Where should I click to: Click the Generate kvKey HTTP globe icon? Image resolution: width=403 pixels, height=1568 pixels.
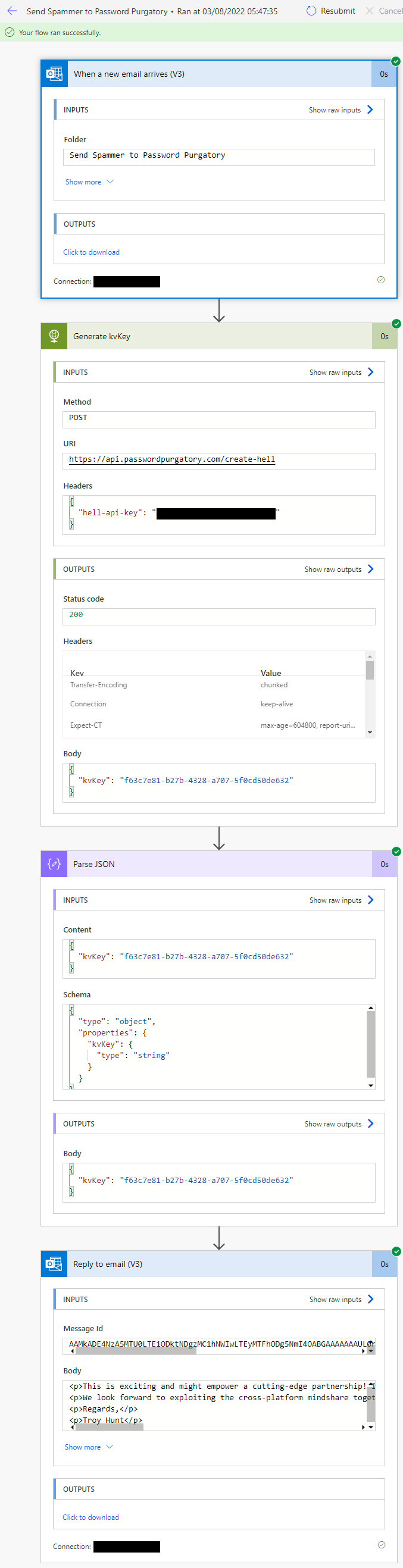pos(54,336)
